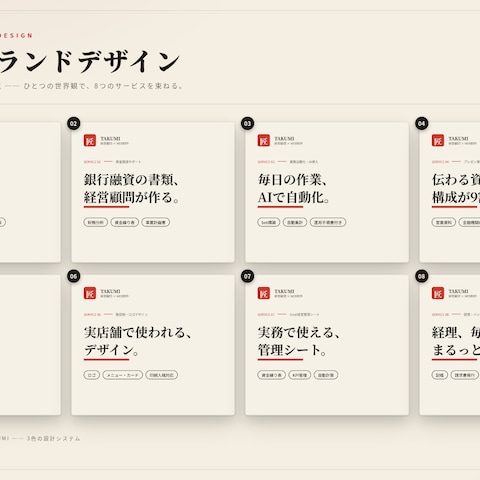Click the headline 管理シート。

[x=292, y=350]
